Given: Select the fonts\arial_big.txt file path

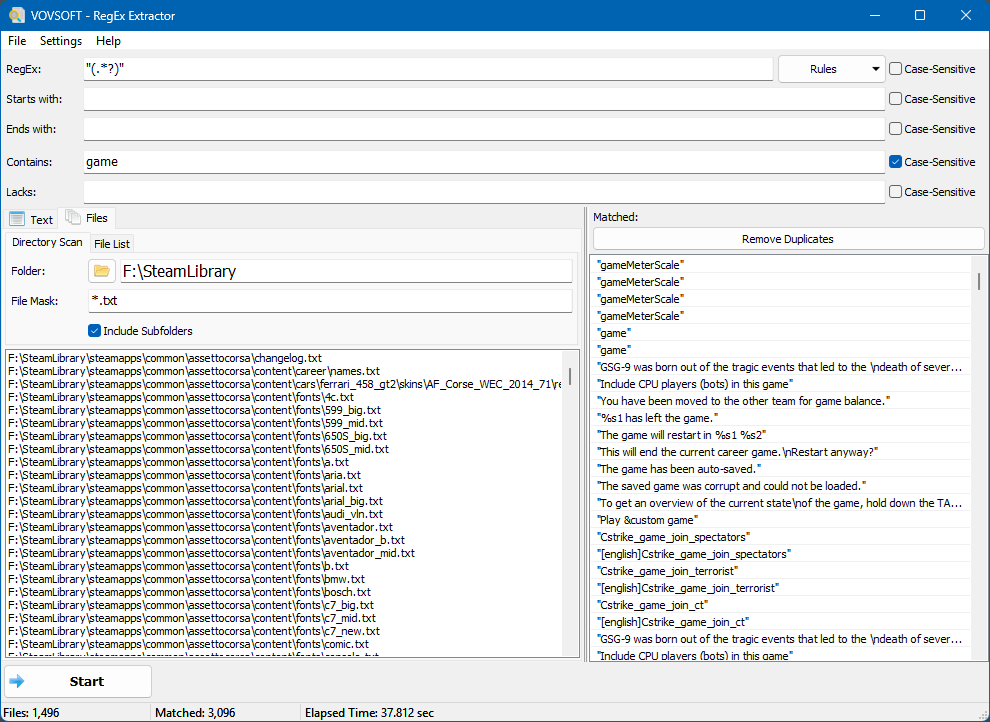Looking at the screenshot, I should 195,501.
